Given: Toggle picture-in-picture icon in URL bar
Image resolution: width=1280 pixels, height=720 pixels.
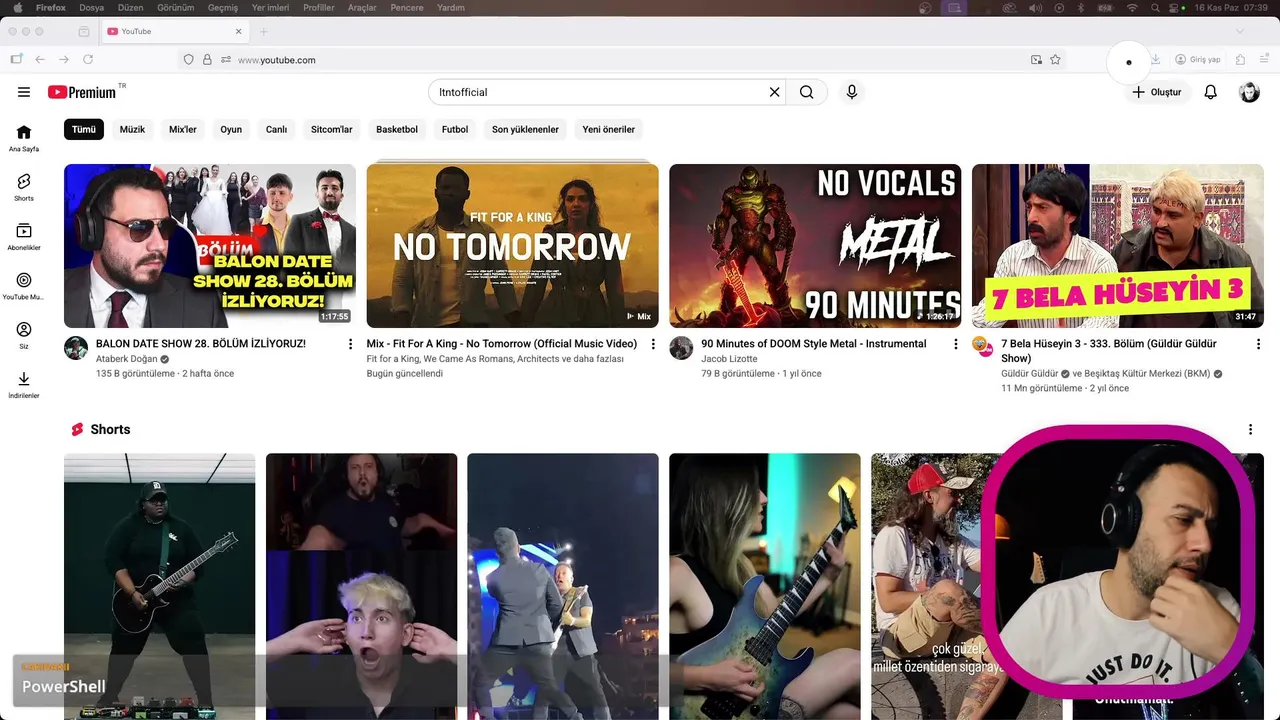Looking at the screenshot, I should pos(1037,60).
